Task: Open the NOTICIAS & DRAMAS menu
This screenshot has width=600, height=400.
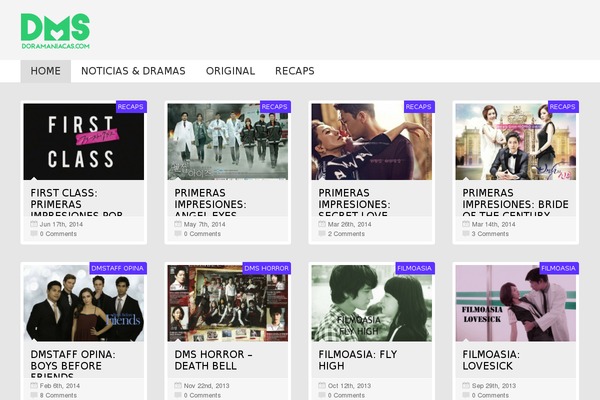Action: pos(133,71)
